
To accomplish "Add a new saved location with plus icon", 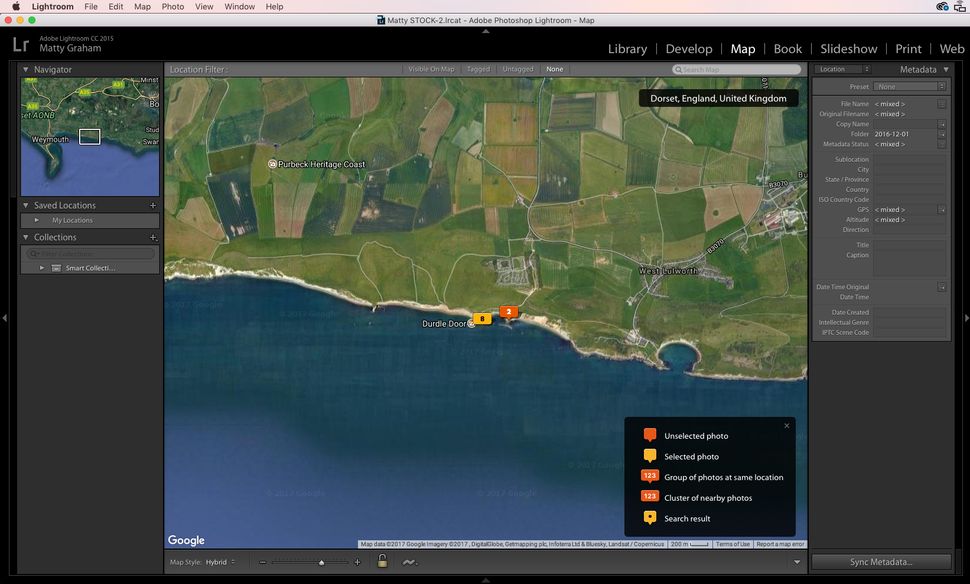I will click(x=153, y=205).
